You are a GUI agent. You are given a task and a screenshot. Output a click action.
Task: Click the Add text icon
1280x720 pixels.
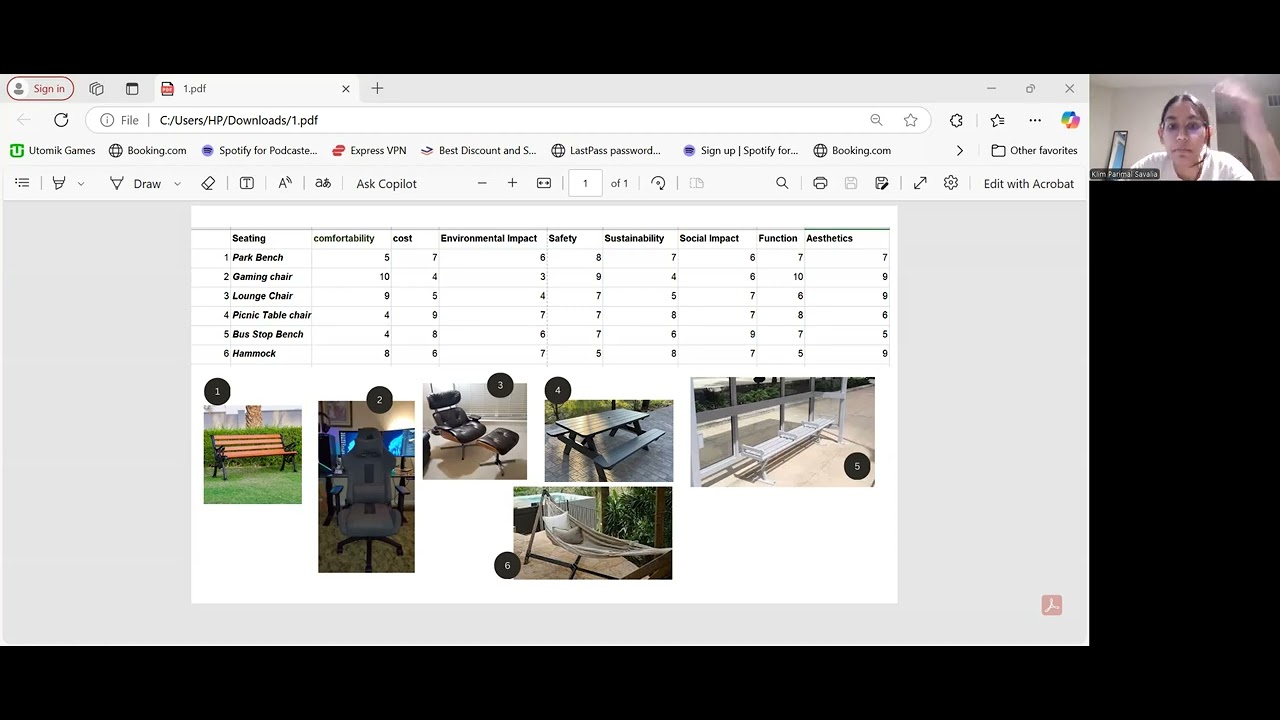[247, 183]
